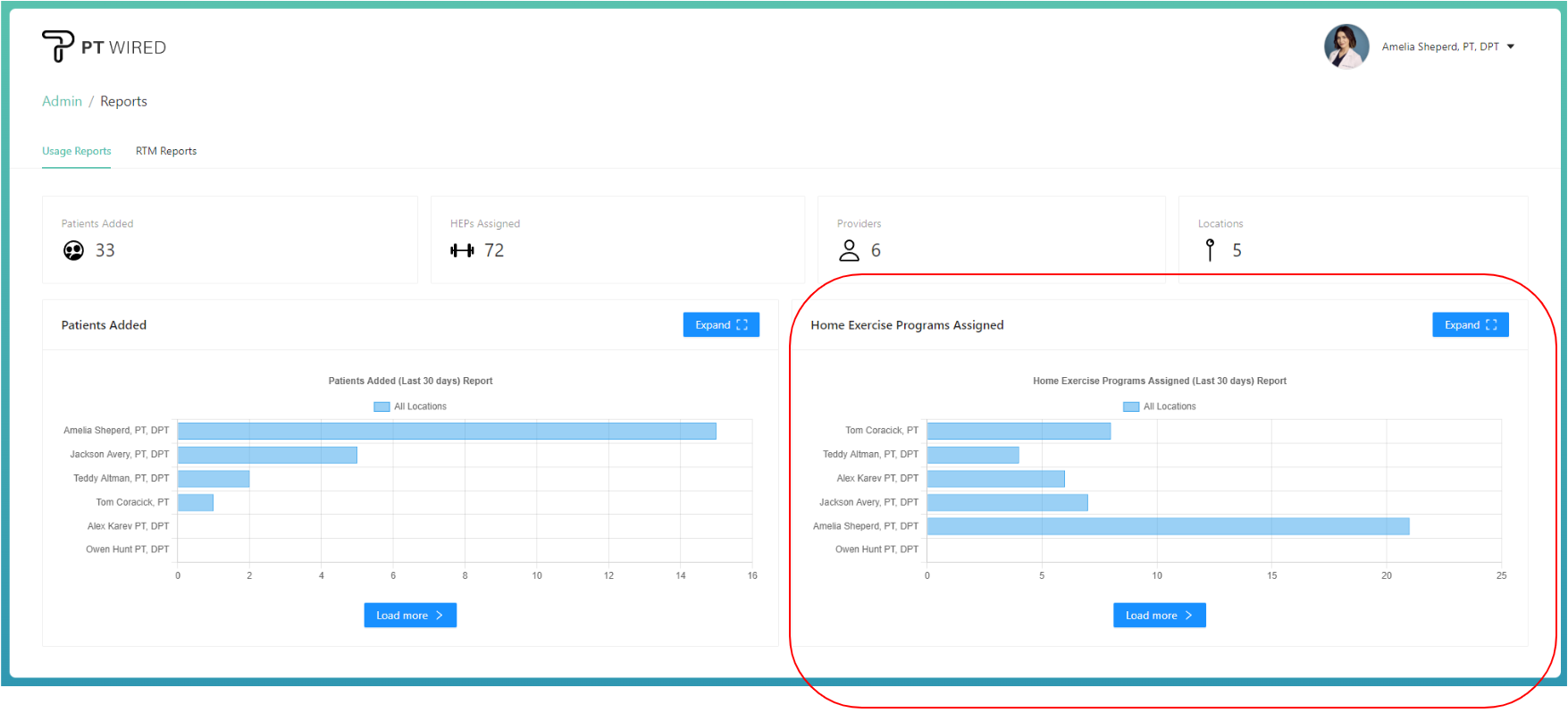Click the Patients Added faces icon
This screenshot has width=1568, height=713.
[73, 251]
